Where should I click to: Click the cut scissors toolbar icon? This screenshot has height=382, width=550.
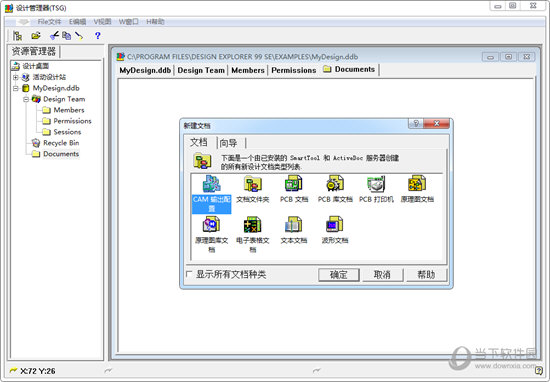coord(54,35)
